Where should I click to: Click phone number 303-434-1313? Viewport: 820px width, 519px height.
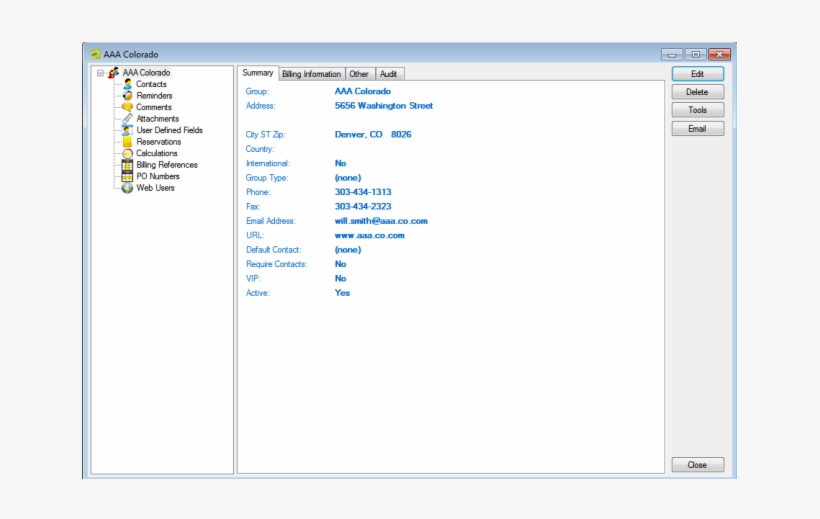363,192
